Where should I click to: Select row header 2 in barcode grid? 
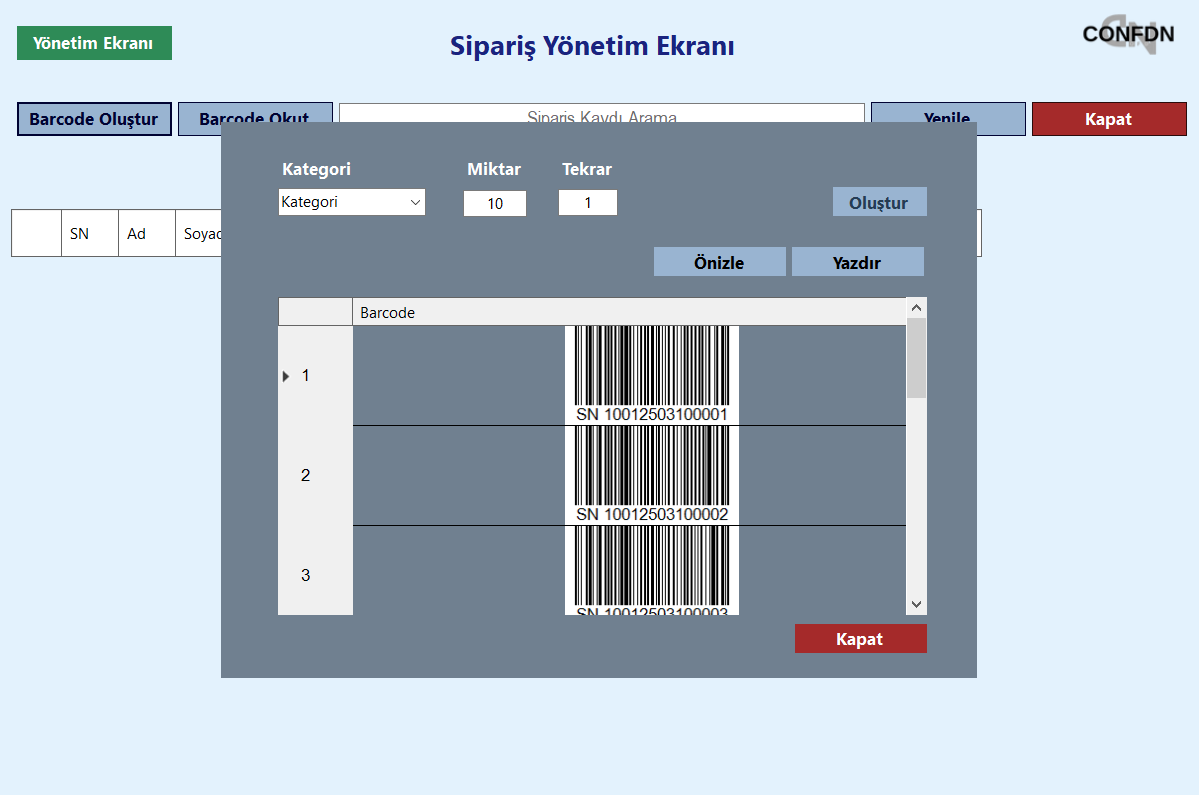click(x=315, y=475)
